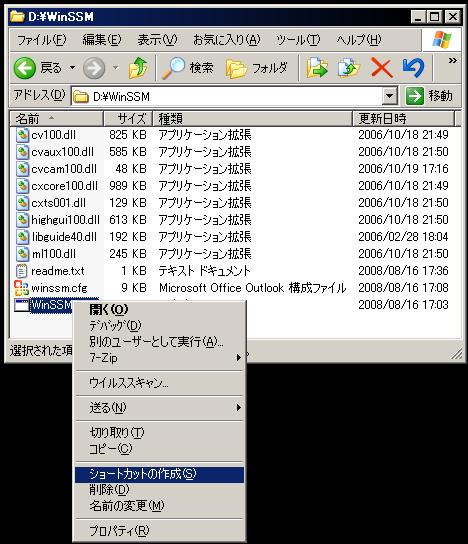Click the red X delete icon

pos(382,68)
